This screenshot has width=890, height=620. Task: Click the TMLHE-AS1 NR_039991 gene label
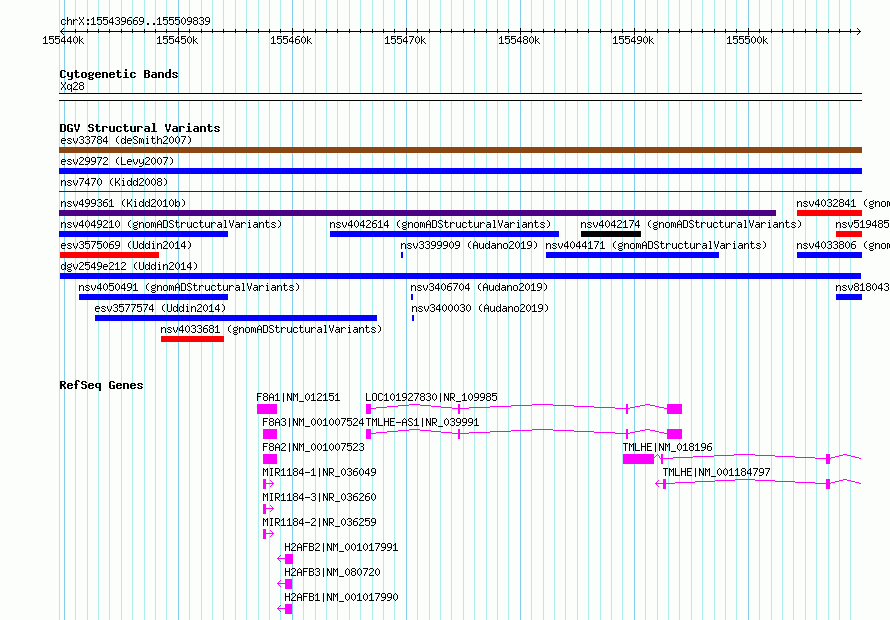422,422
